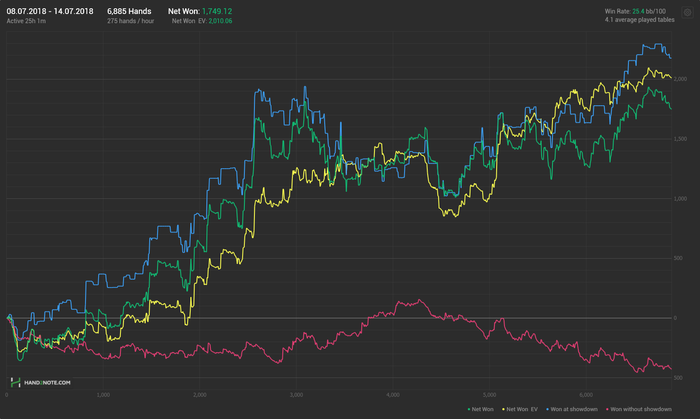Click the green Net Won legend dot
Image resolution: width=700 pixels, height=419 pixels.
tap(469, 409)
